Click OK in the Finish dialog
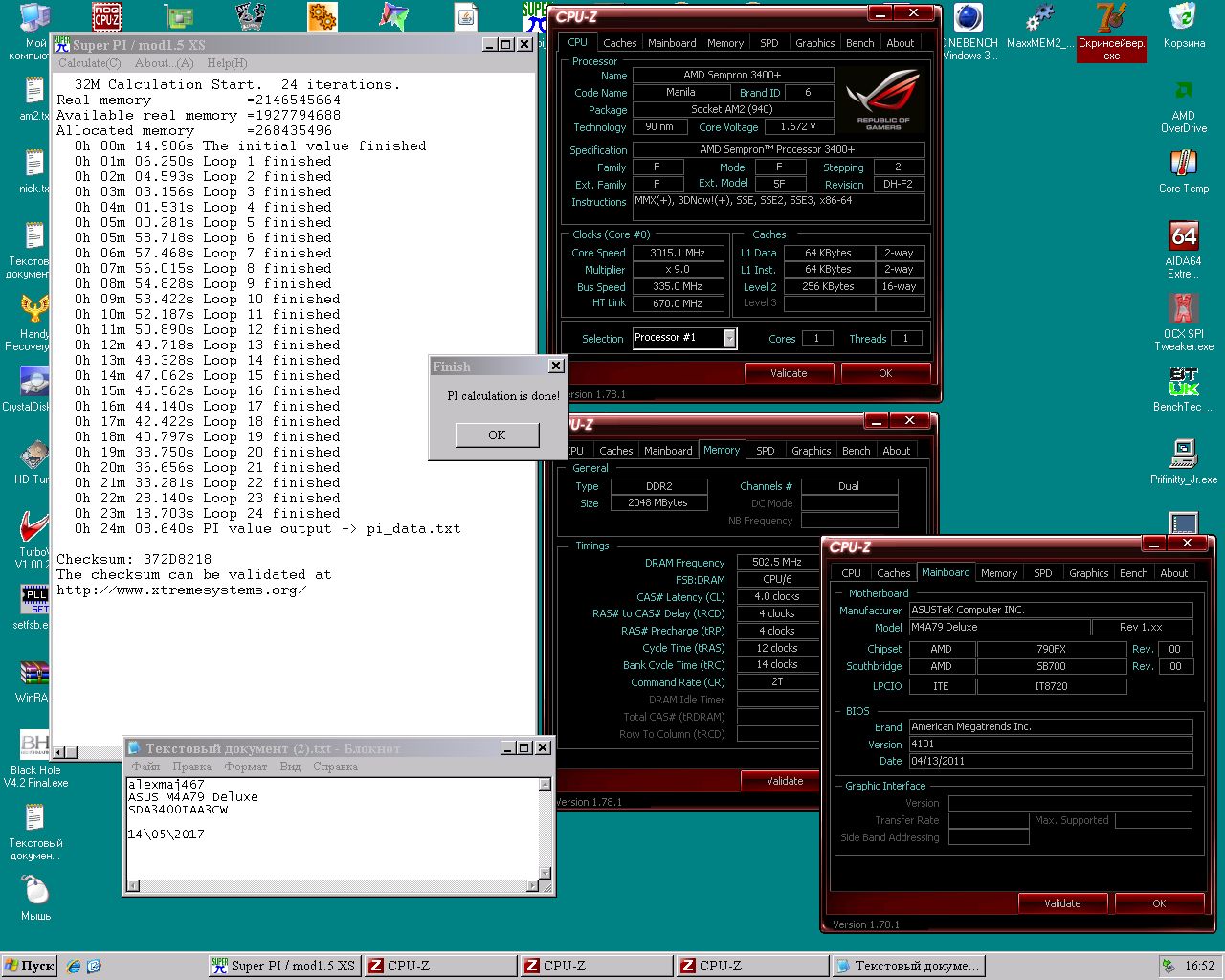The height and width of the screenshot is (980, 1225). pos(497,434)
